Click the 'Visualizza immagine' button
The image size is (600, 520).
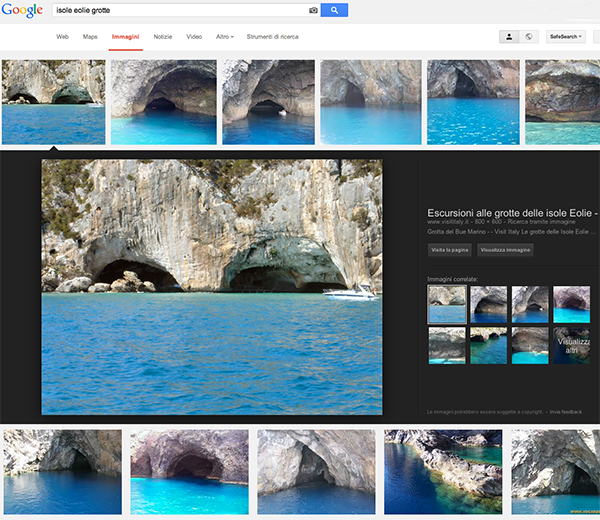[x=505, y=250]
